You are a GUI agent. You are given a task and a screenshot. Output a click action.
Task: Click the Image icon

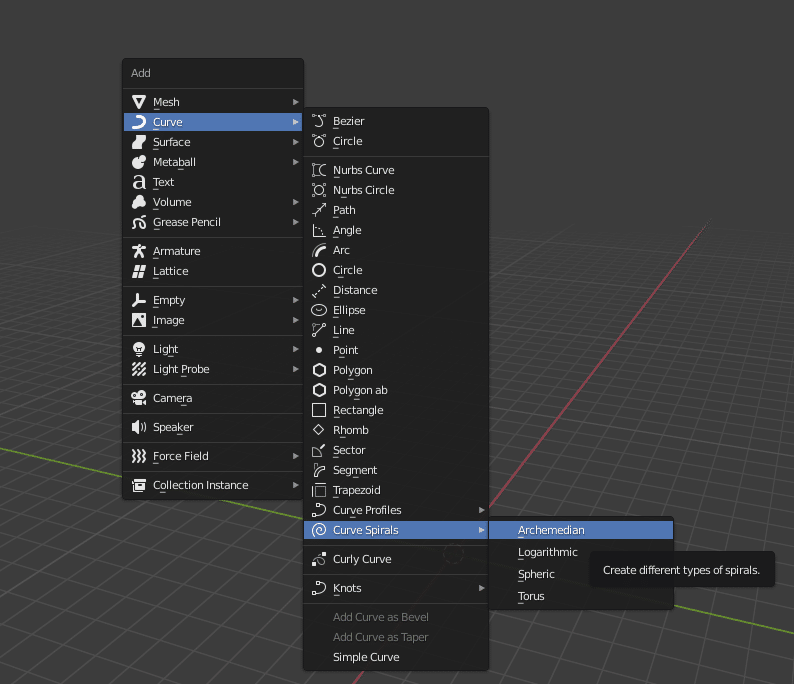coord(139,320)
